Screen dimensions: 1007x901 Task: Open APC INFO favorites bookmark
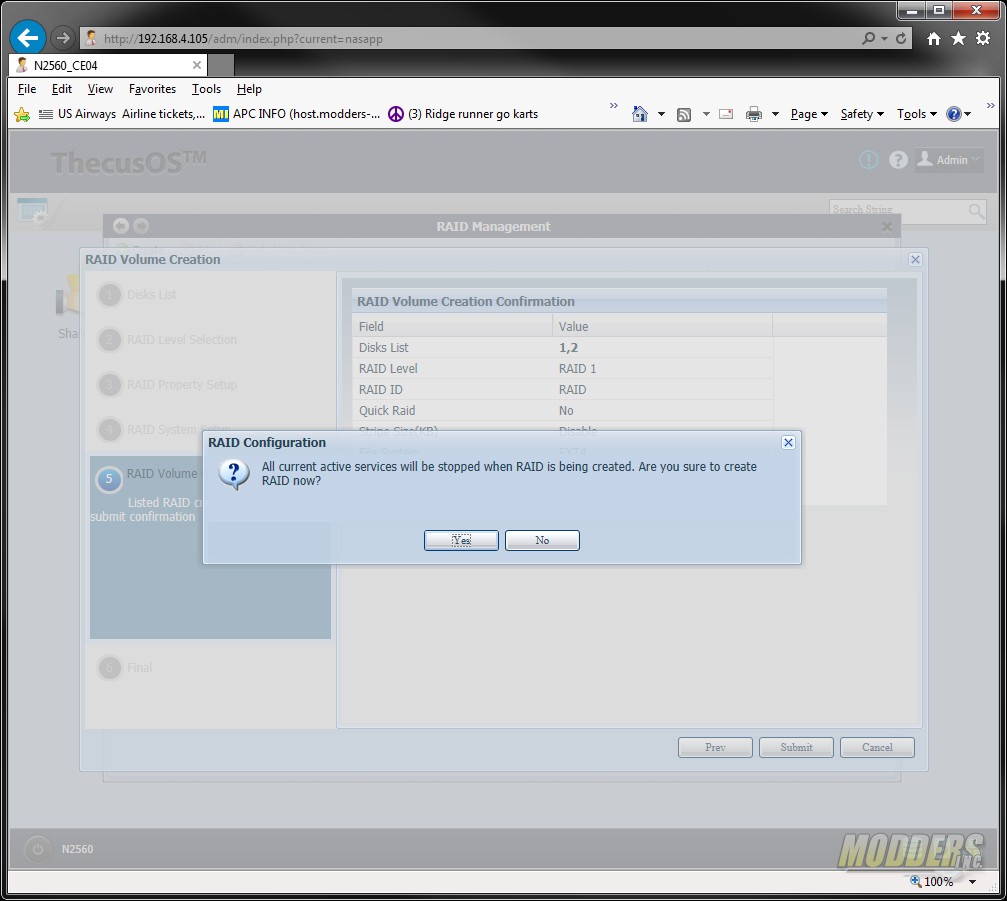click(297, 114)
